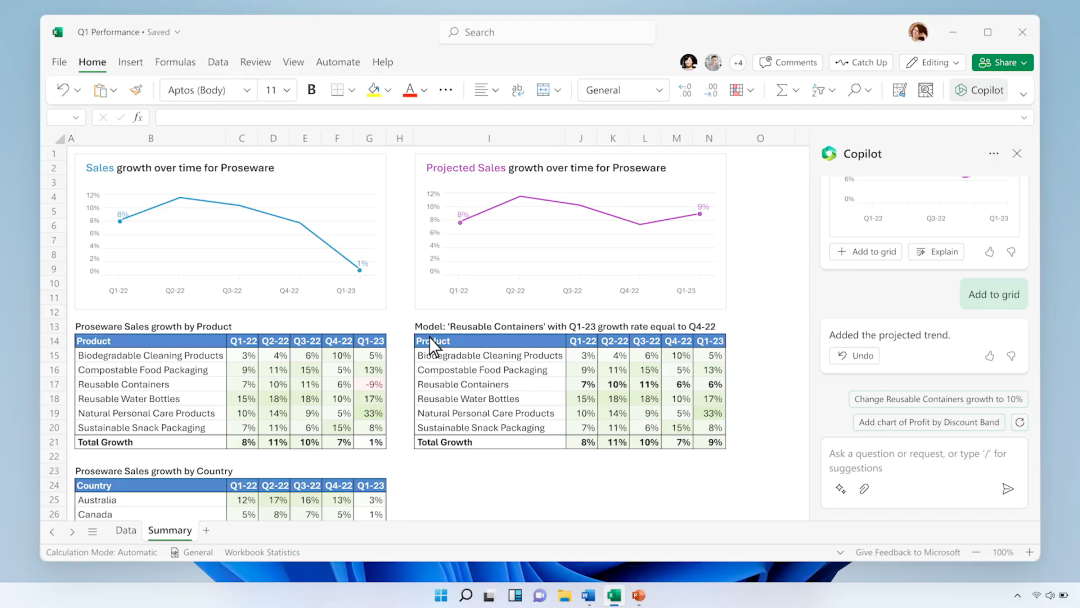Click the insert function fx icon
1080x608 pixels.
[x=138, y=118]
